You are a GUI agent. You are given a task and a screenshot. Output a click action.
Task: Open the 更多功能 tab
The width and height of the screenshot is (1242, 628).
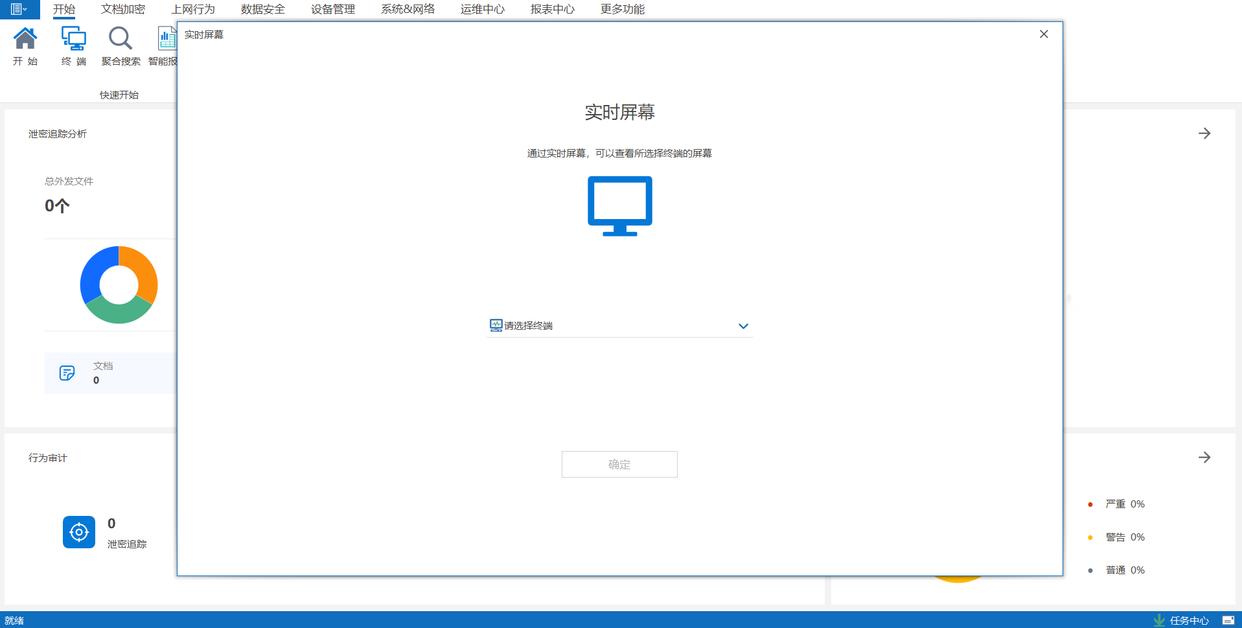point(623,9)
